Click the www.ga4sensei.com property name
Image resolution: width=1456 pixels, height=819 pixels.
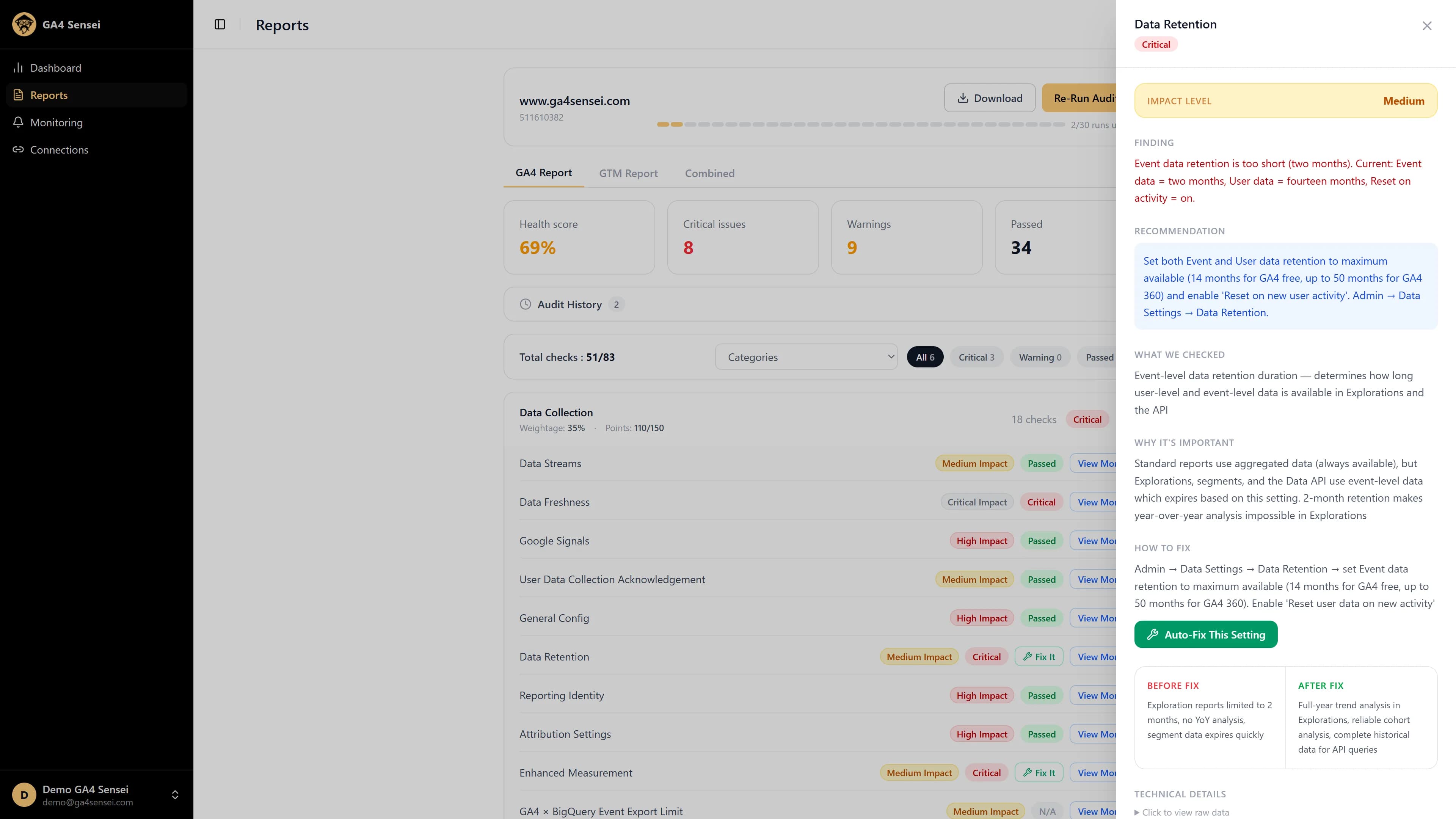coord(574,100)
